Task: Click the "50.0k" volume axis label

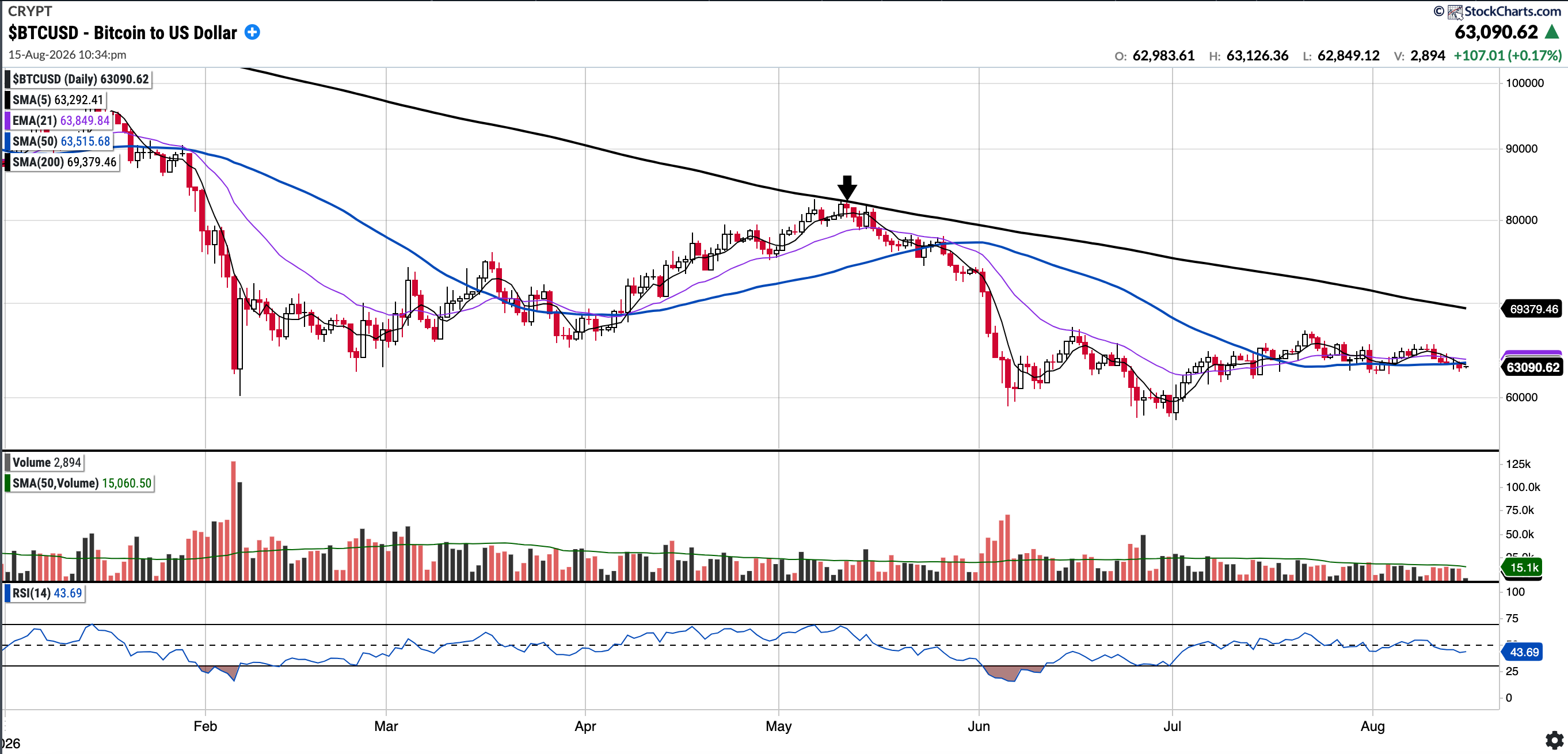Action: (x=1519, y=534)
